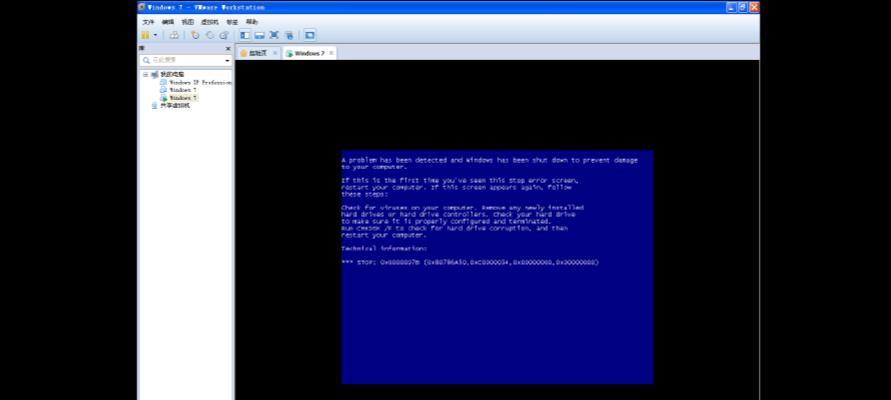
Task: Open the 查看 (View) menu
Action: tap(188, 22)
